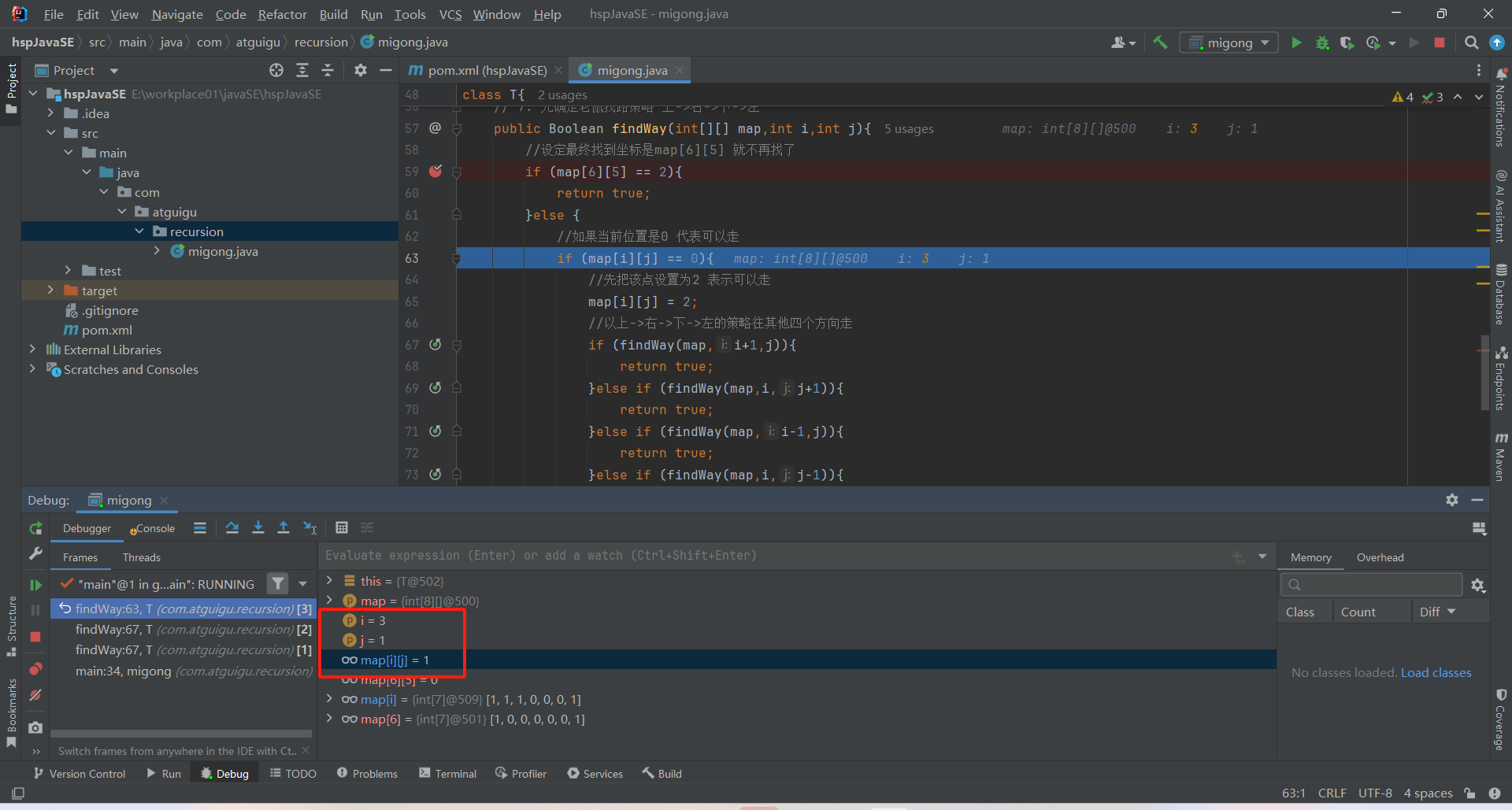This screenshot has width=1512, height=810.
Task: Open the migong run configuration dropdown
Action: point(1228,43)
